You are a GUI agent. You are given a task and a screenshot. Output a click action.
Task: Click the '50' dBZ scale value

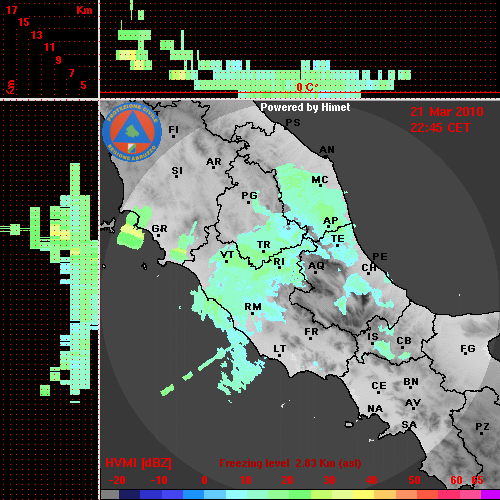(414, 480)
